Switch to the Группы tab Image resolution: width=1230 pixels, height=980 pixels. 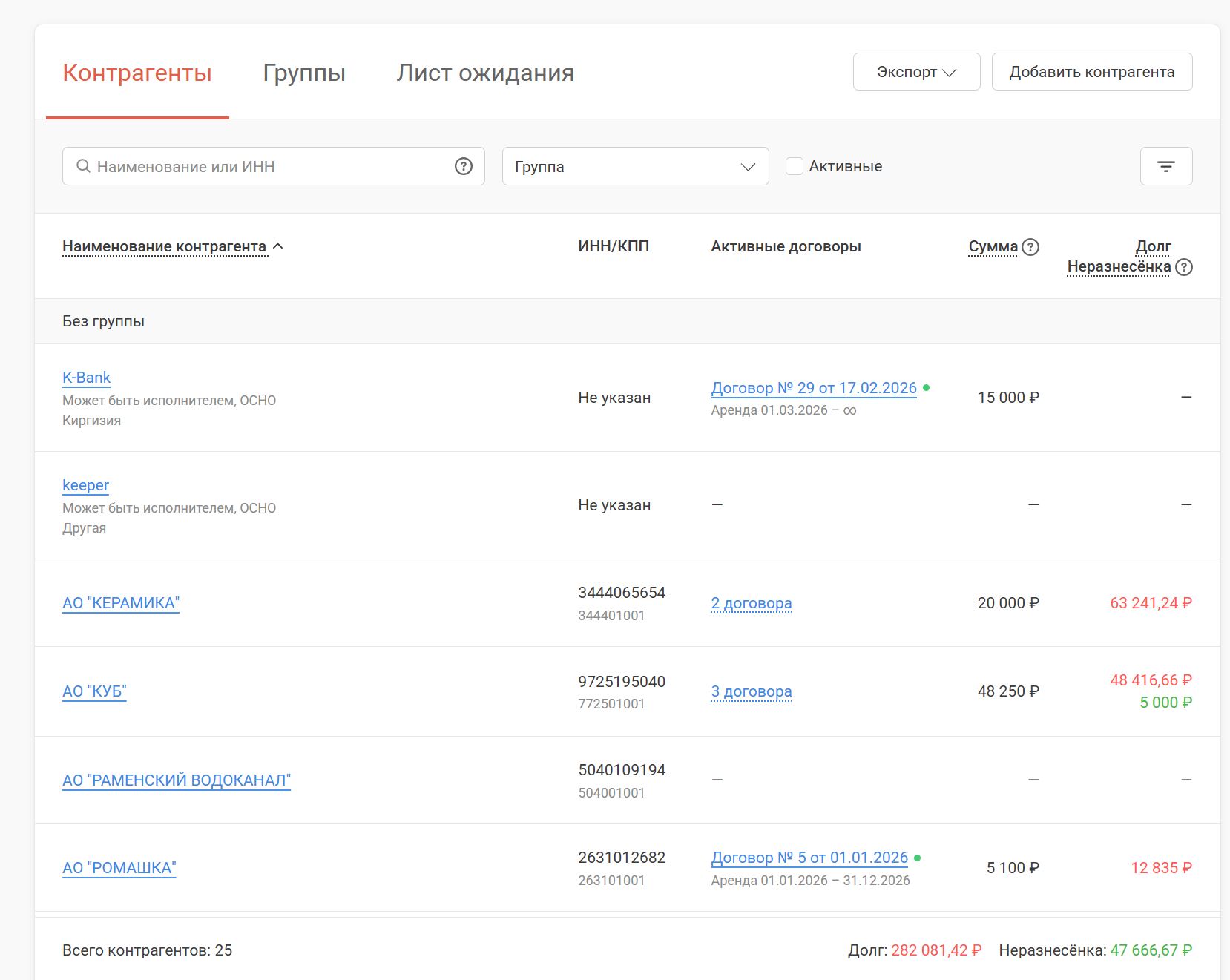[304, 73]
